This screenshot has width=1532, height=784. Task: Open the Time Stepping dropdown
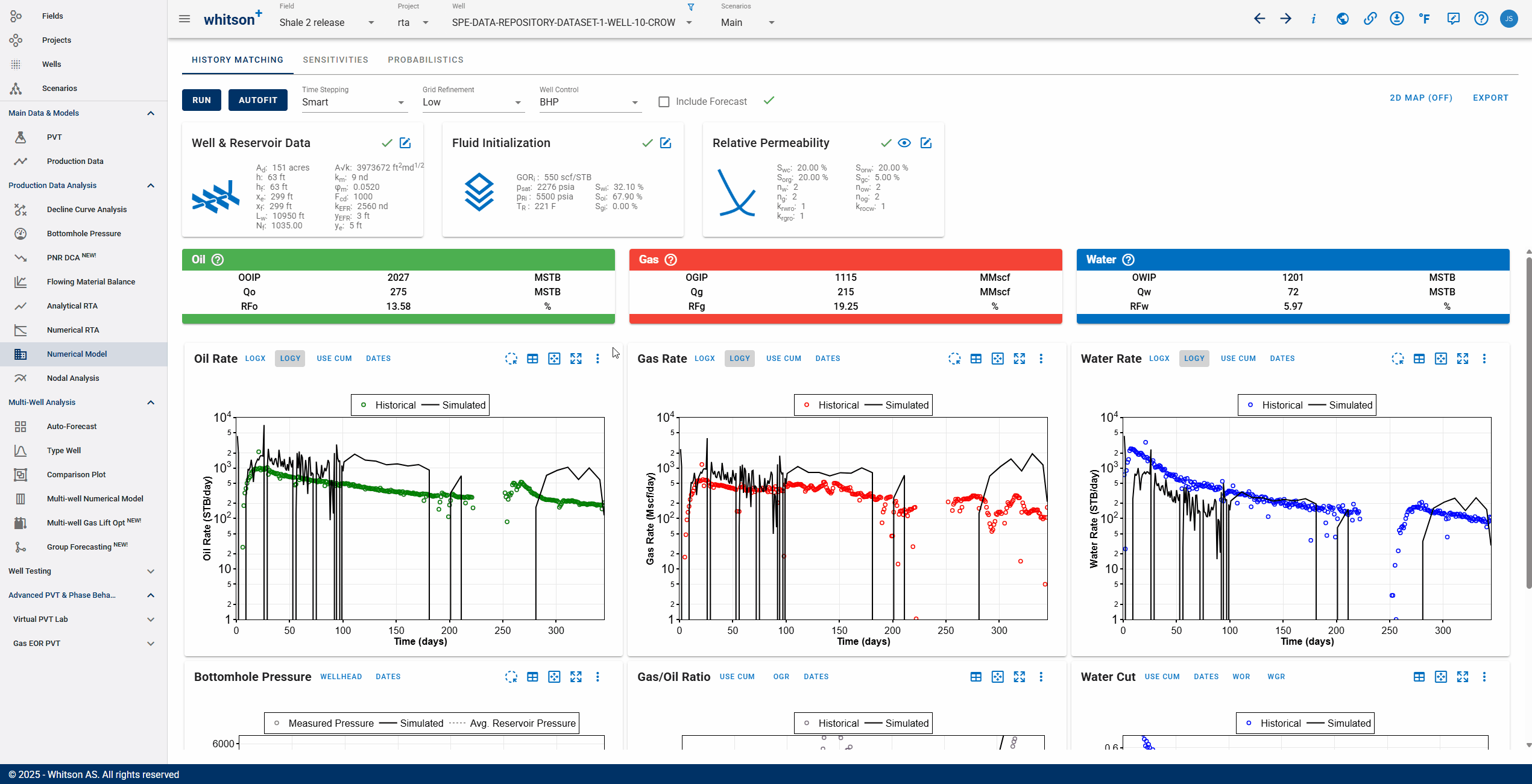(x=354, y=102)
